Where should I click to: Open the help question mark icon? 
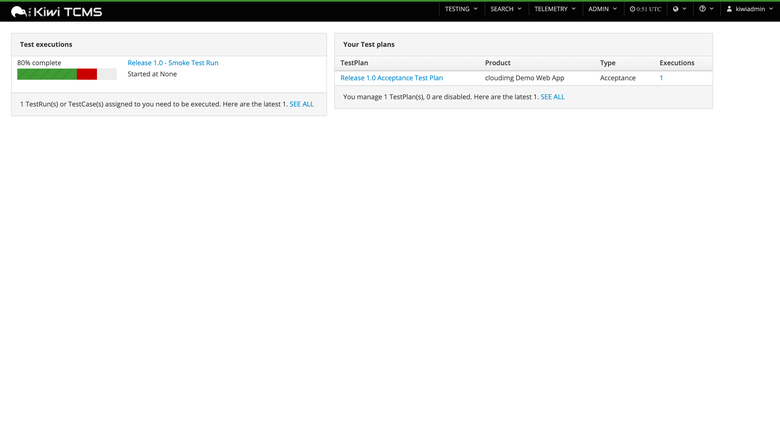click(x=702, y=9)
